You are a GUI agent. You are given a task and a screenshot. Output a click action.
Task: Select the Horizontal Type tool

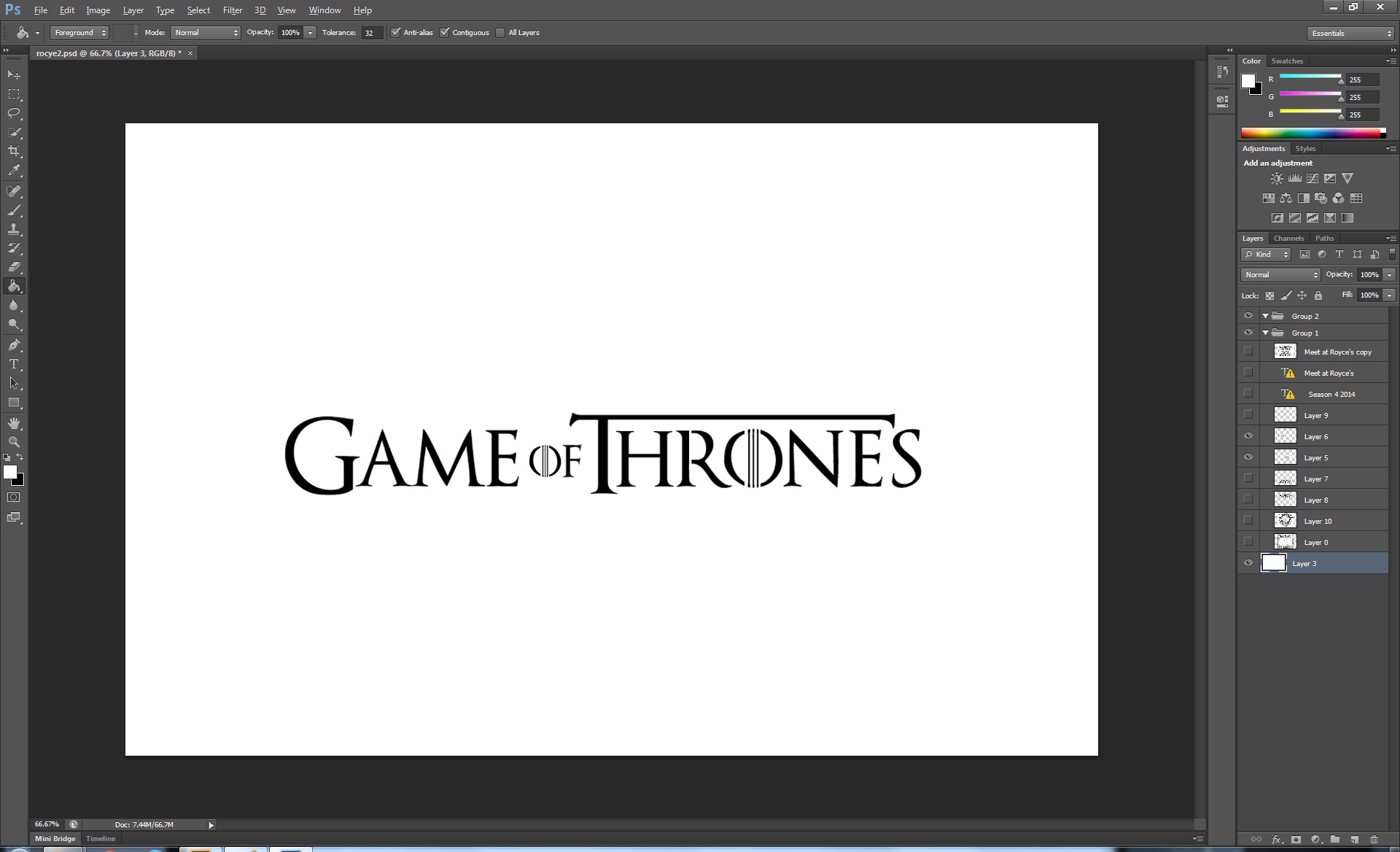(x=14, y=364)
